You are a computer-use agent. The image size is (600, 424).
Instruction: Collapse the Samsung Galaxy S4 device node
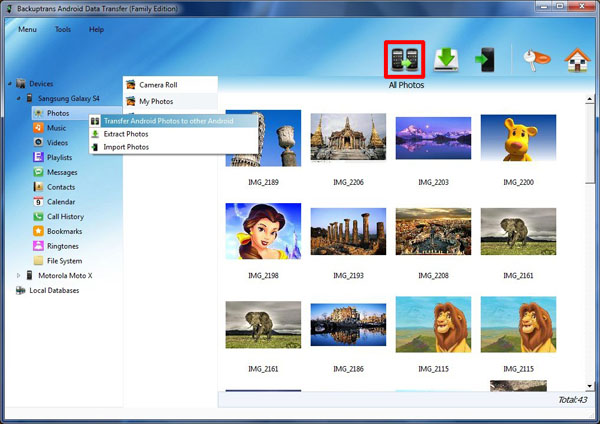pos(18,99)
